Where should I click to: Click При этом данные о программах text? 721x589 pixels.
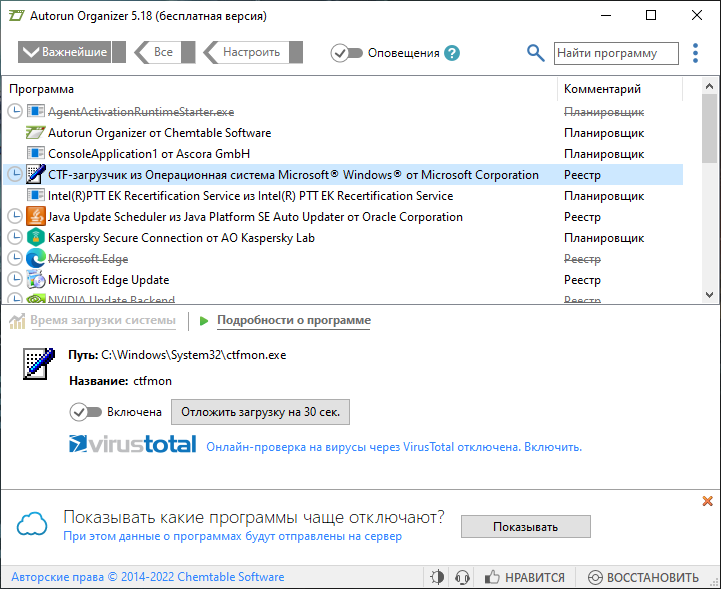[x=233, y=536]
